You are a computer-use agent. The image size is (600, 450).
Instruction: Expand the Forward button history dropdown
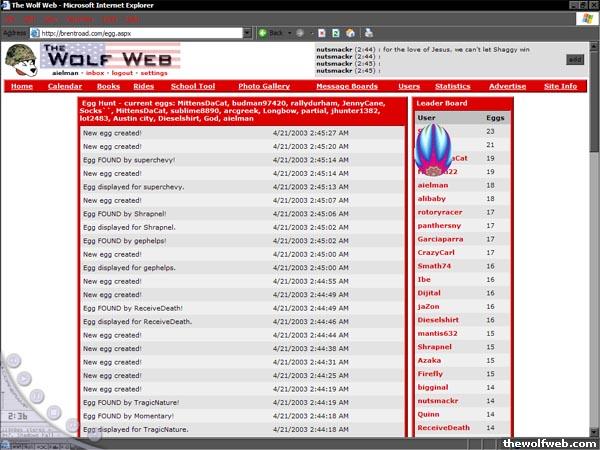[311, 33]
